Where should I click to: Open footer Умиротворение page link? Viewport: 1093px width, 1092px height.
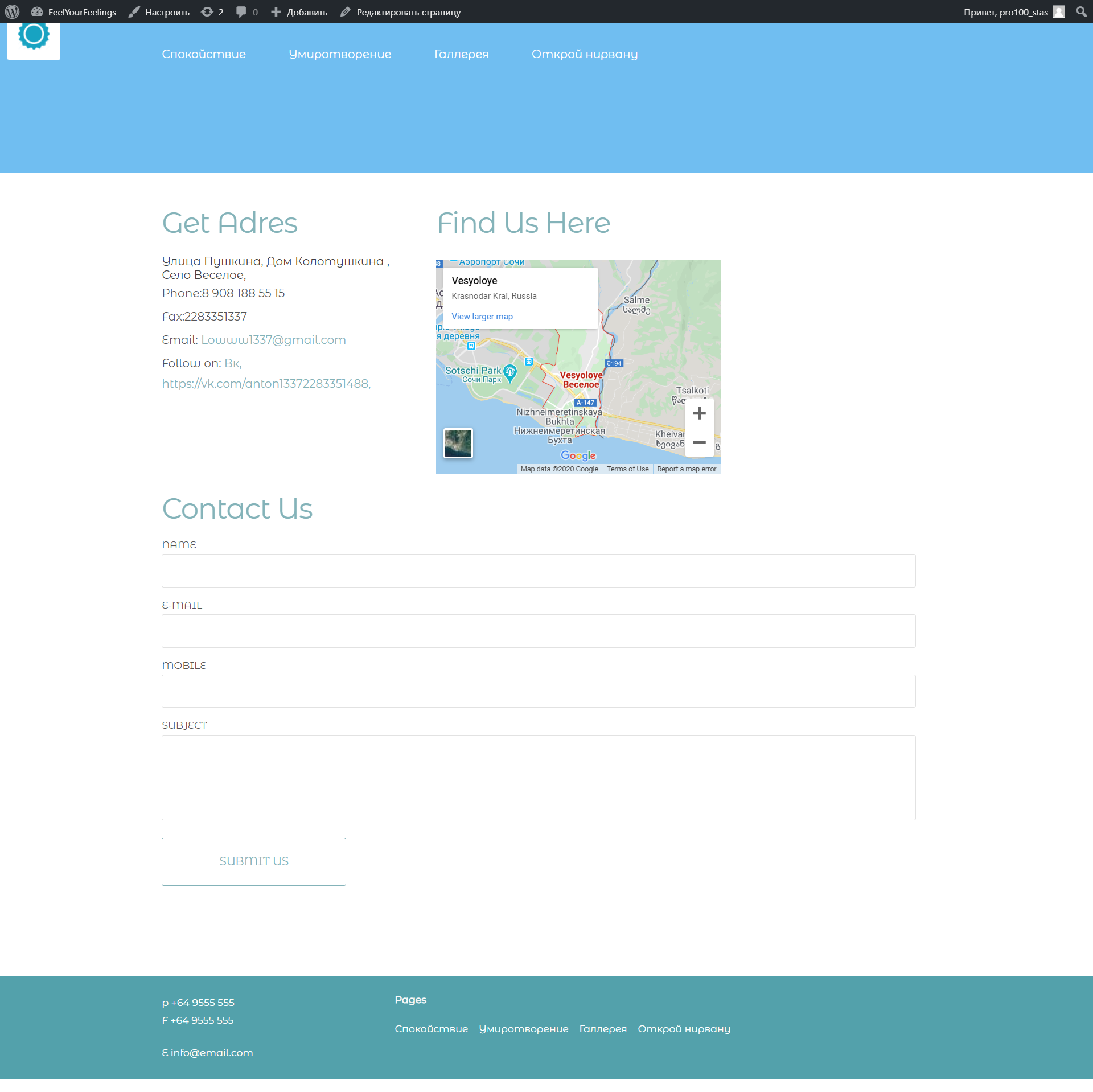pyautogui.click(x=524, y=1029)
